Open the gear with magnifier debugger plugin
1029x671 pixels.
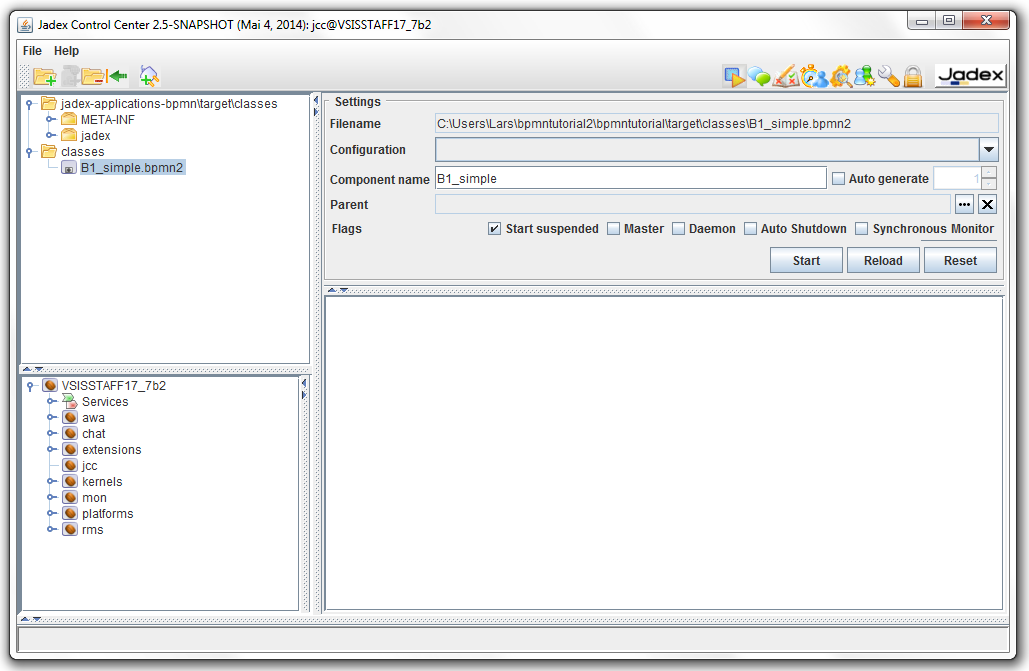(x=840, y=77)
